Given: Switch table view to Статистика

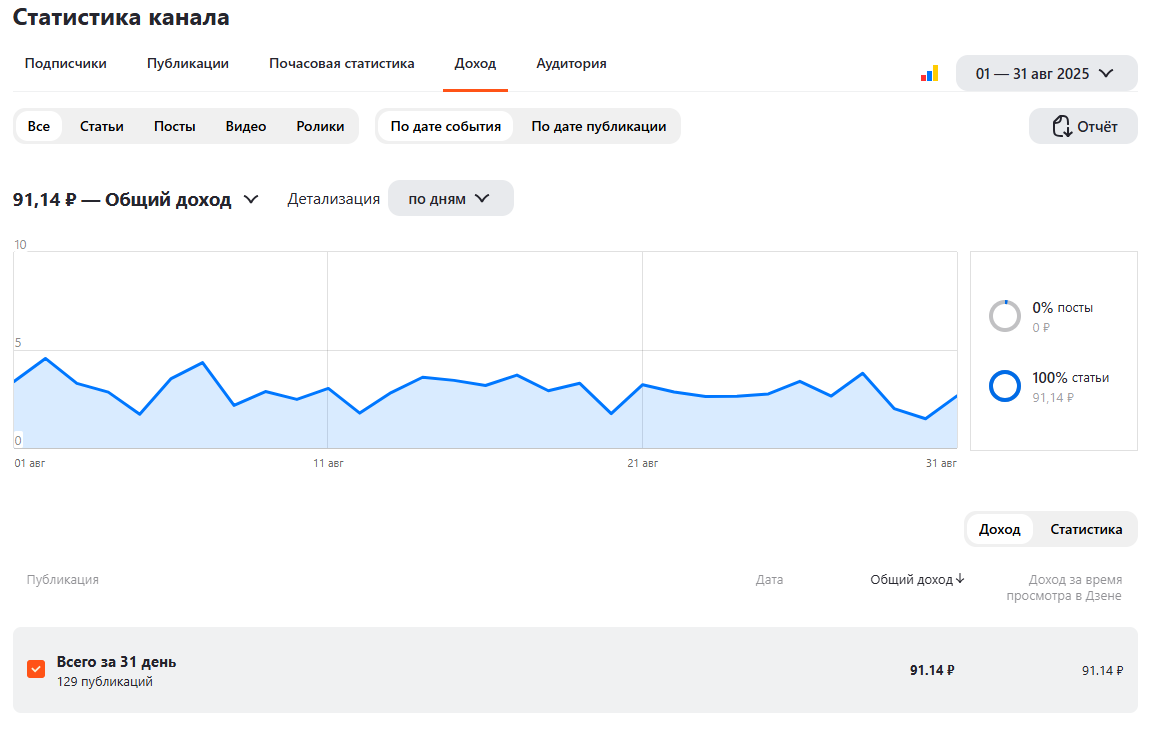Looking at the screenshot, I should 1086,529.
